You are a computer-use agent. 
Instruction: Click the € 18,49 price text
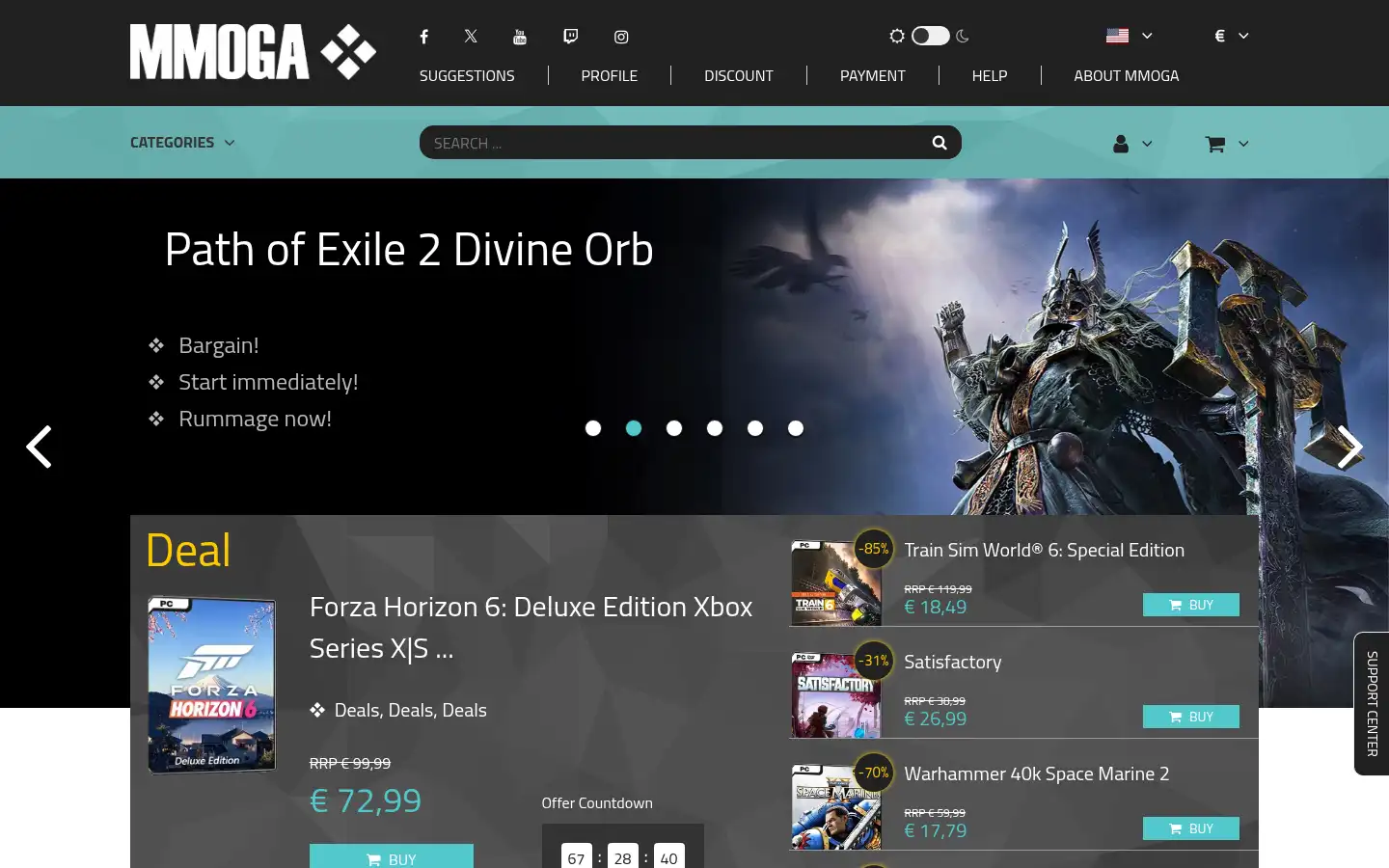click(x=936, y=607)
